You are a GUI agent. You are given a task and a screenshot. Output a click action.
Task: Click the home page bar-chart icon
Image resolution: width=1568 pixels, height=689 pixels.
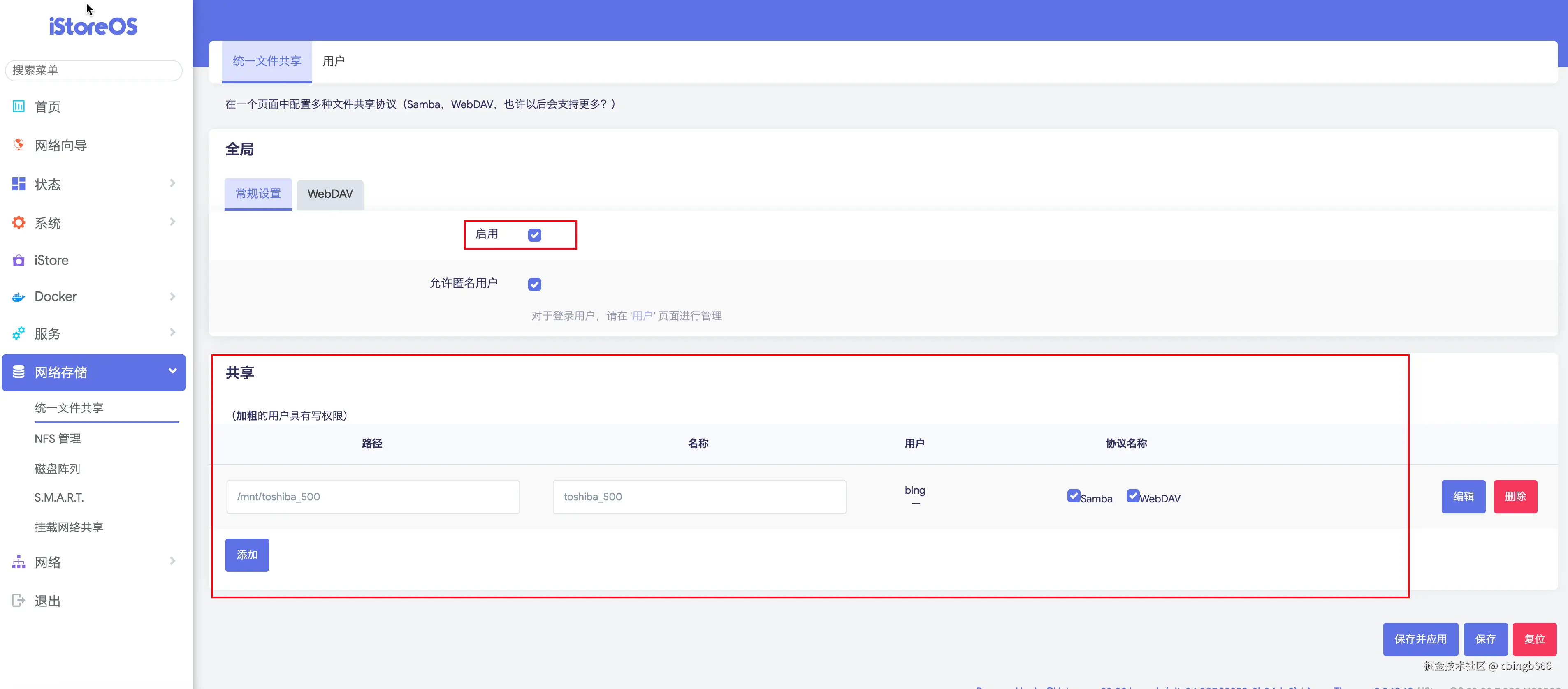[x=19, y=106]
